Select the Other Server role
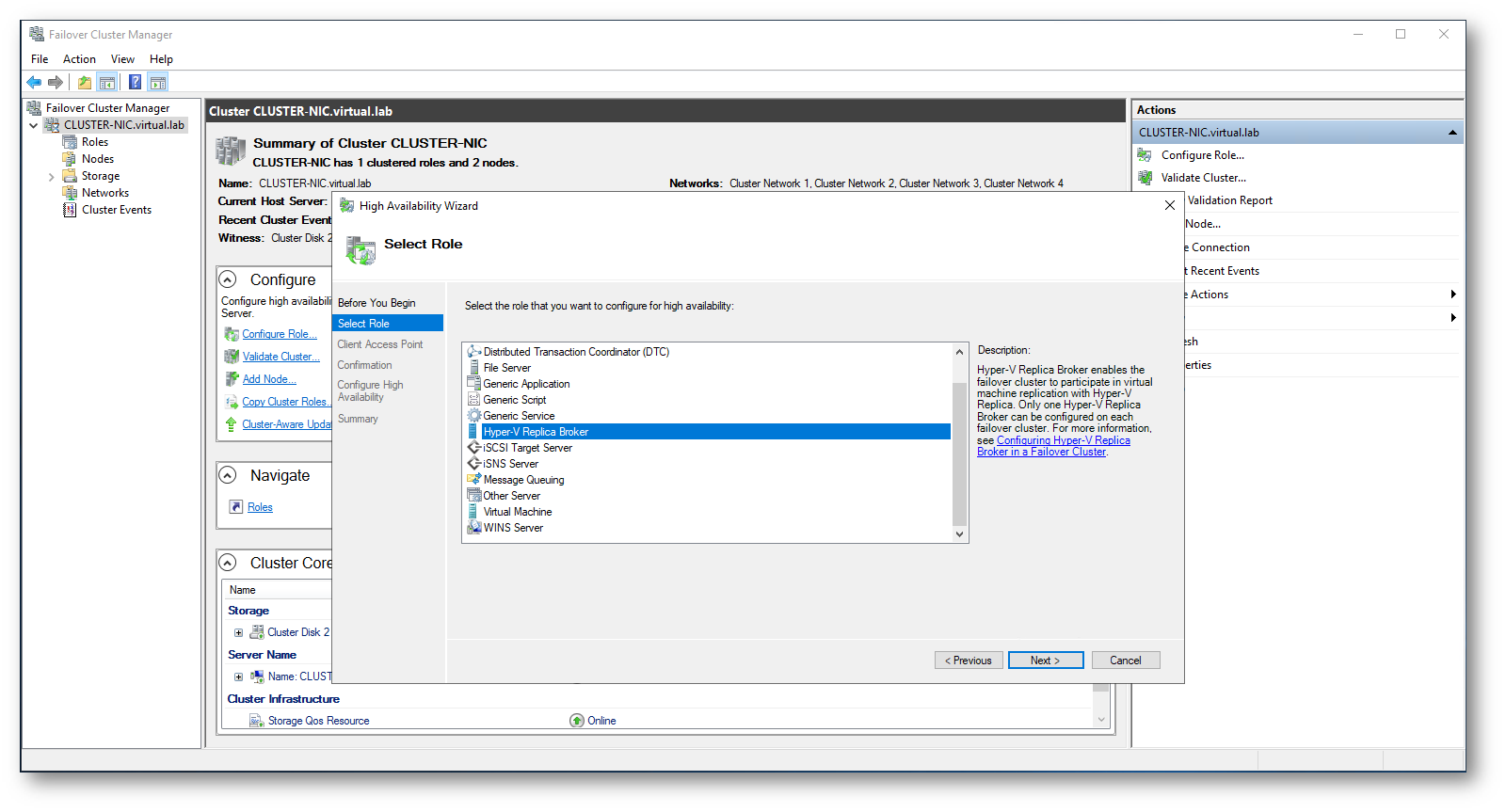This screenshot has width=1506, height=812. click(511, 496)
